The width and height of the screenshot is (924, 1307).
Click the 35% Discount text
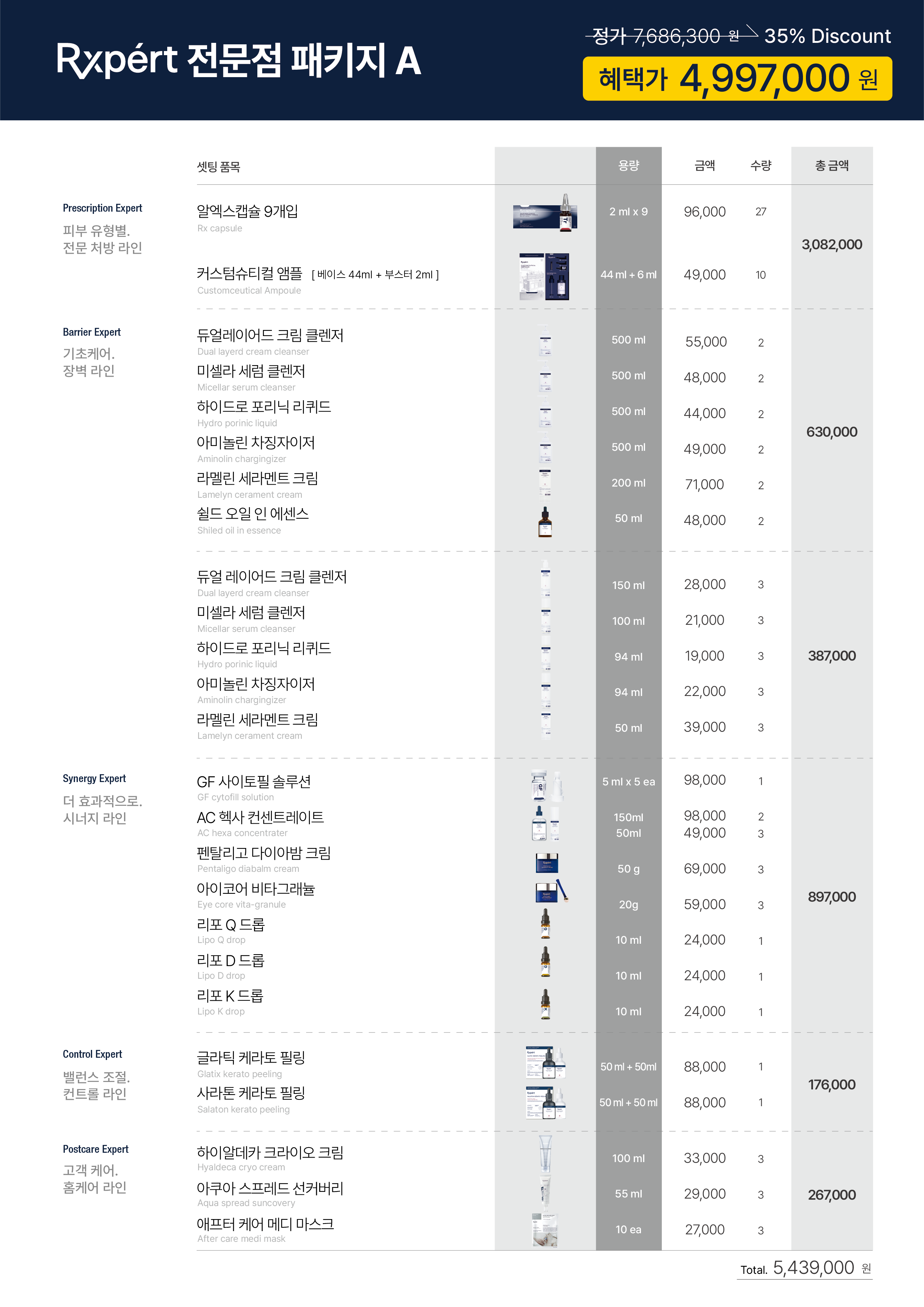(x=827, y=37)
